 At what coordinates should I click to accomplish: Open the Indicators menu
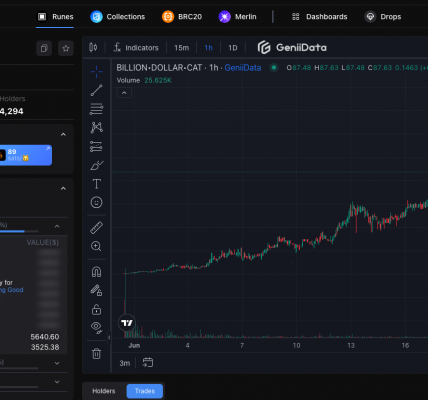136,48
